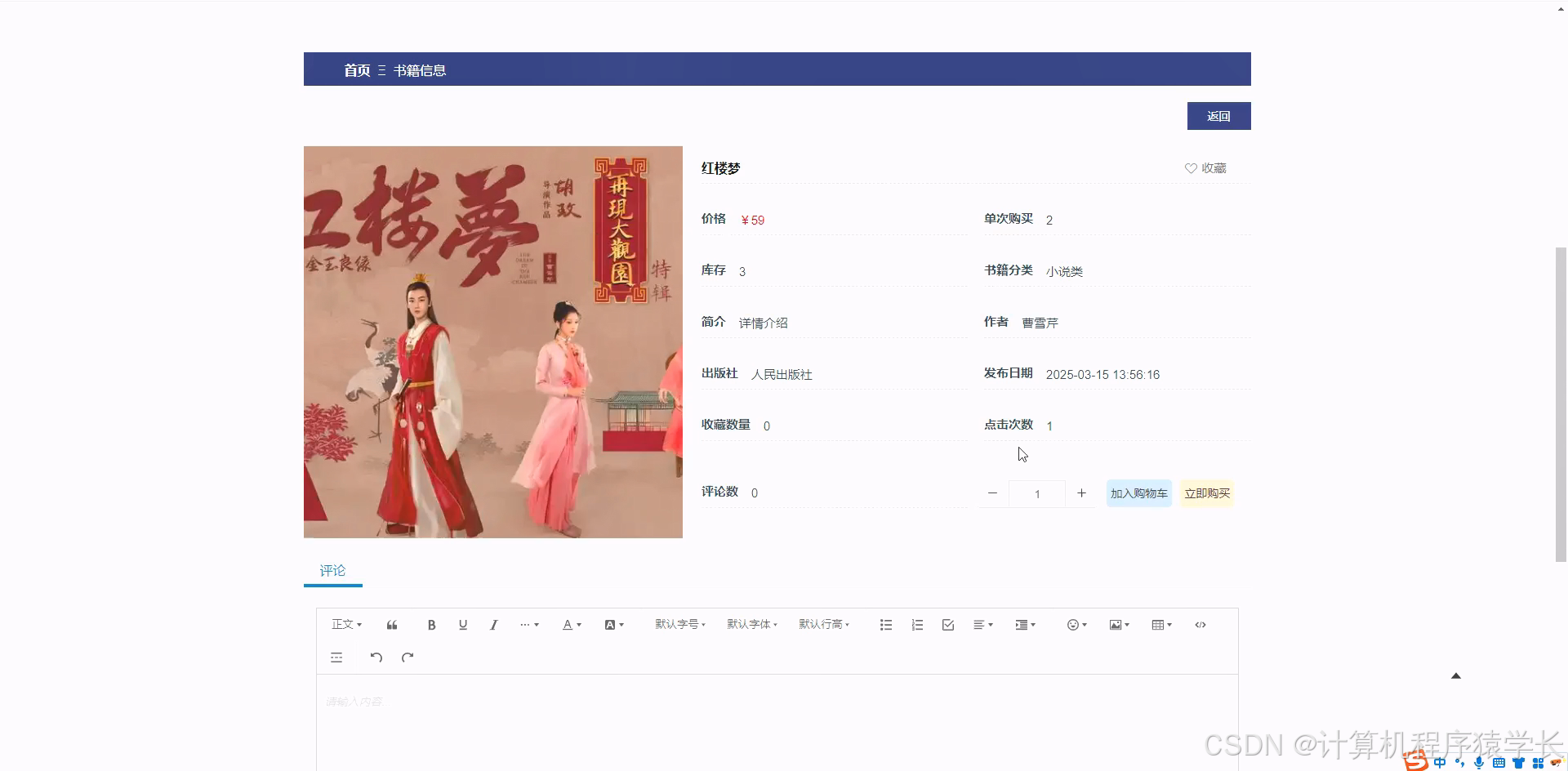Redo the last editor action

[407, 657]
